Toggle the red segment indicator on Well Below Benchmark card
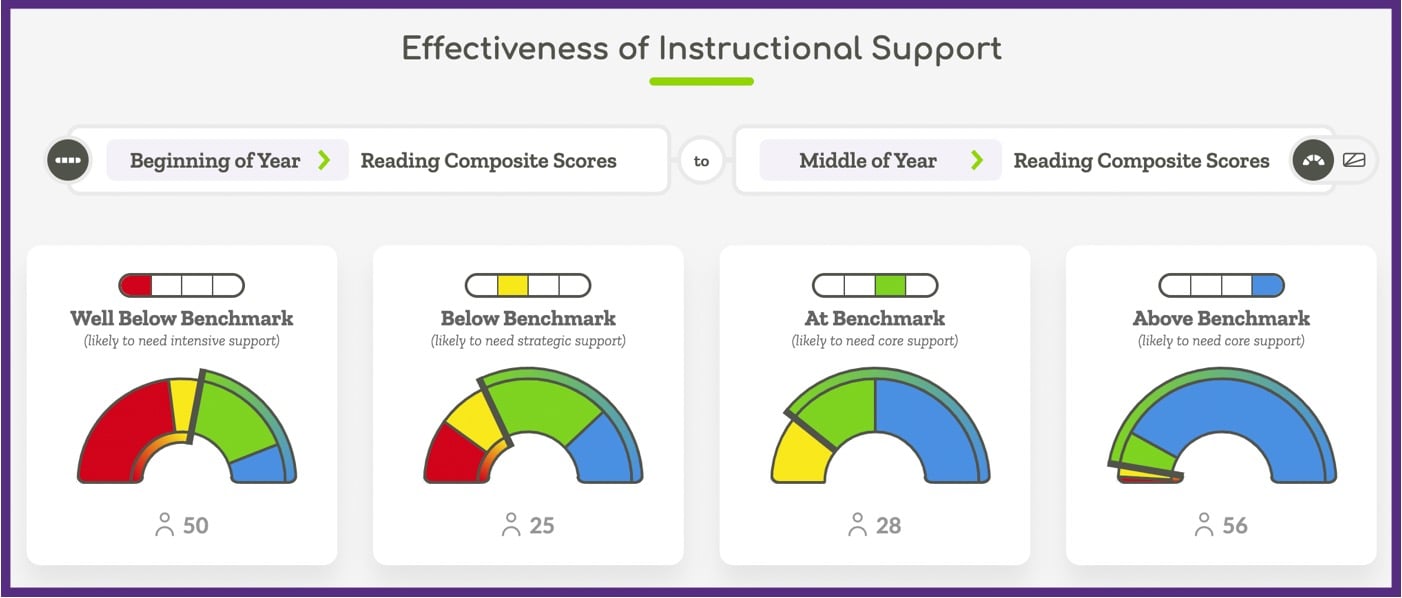This screenshot has height=598, width=1402. [135, 284]
